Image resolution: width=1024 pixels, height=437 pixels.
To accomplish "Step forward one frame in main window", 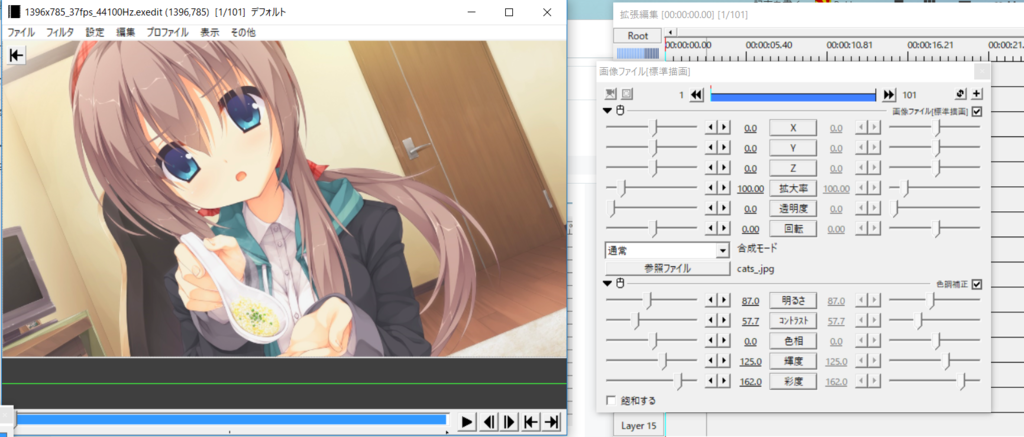I will (509, 422).
